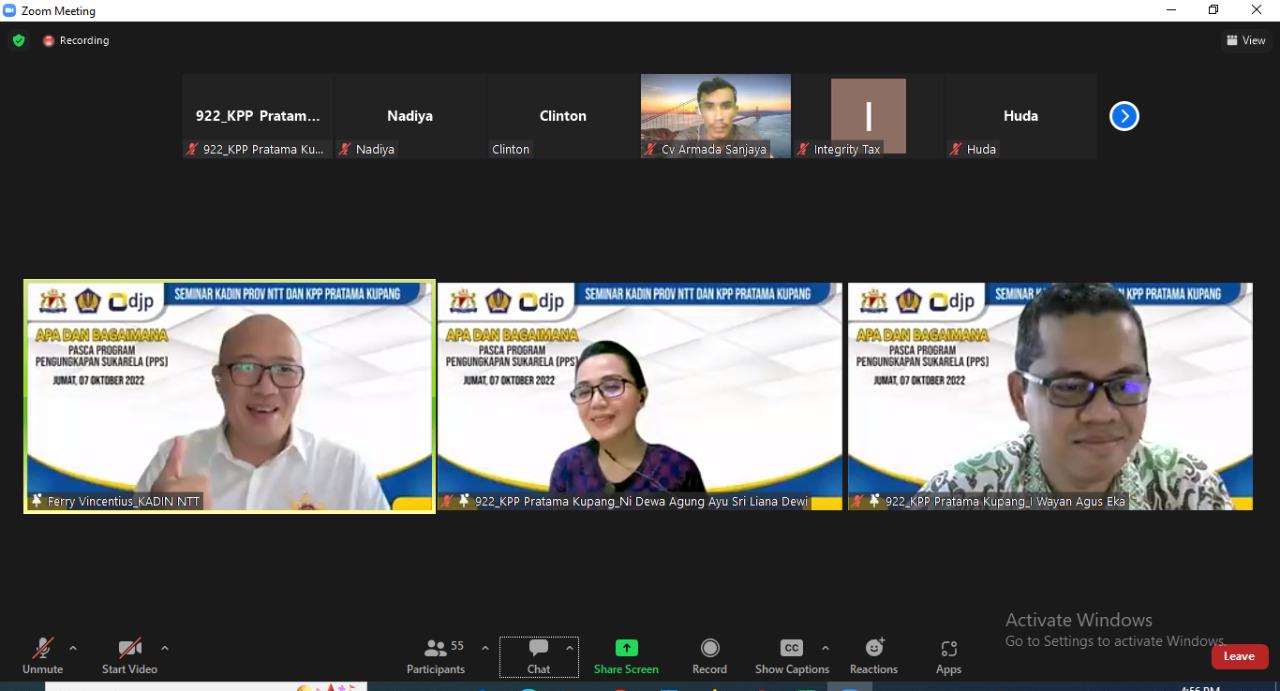Screen dimensions: 1280x691
Task: Expand audio options arrow beside Unmute
Action: 73,648
